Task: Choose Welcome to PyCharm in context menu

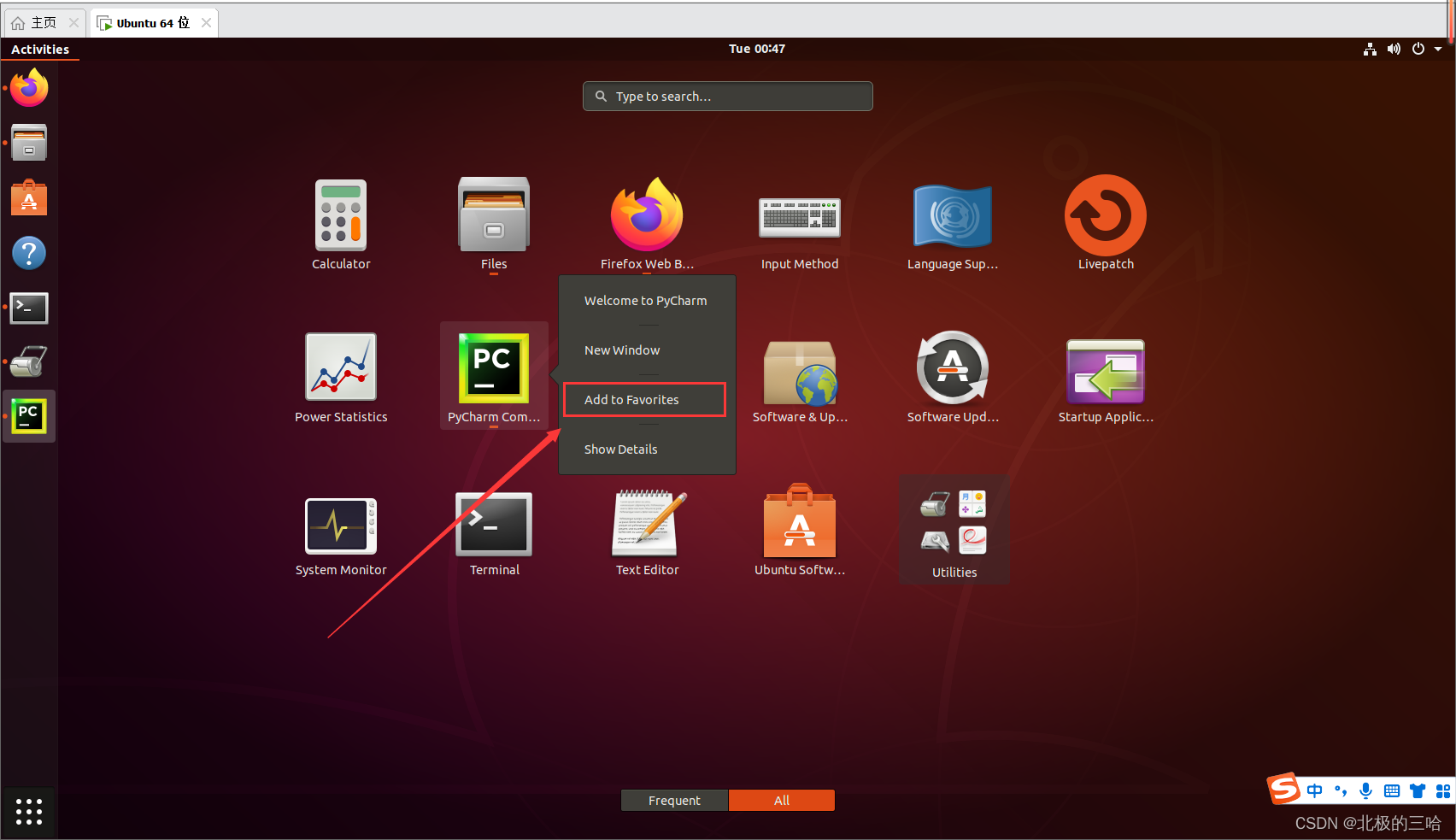Action: coord(647,301)
